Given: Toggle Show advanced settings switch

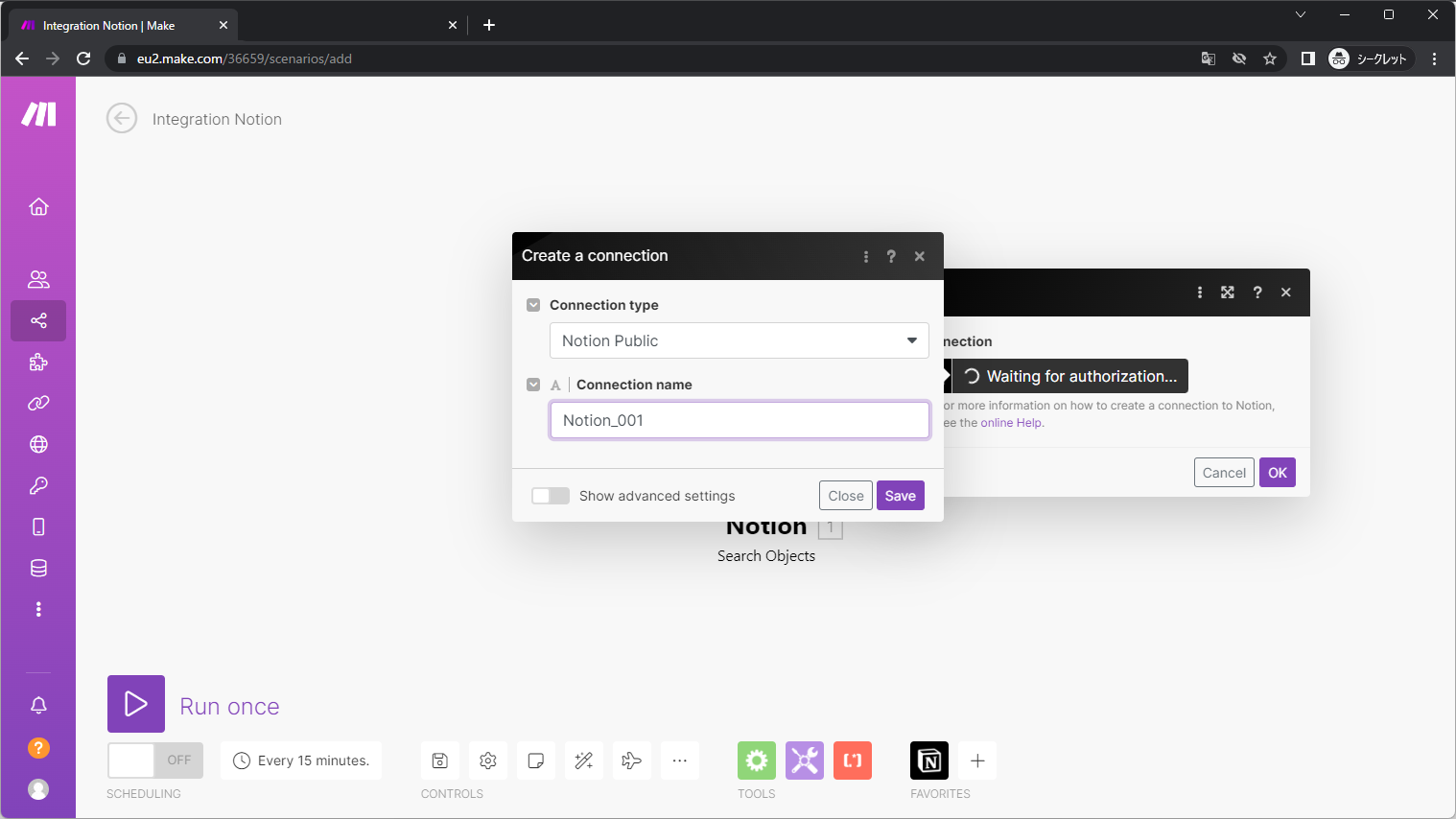Looking at the screenshot, I should (551, 496).
